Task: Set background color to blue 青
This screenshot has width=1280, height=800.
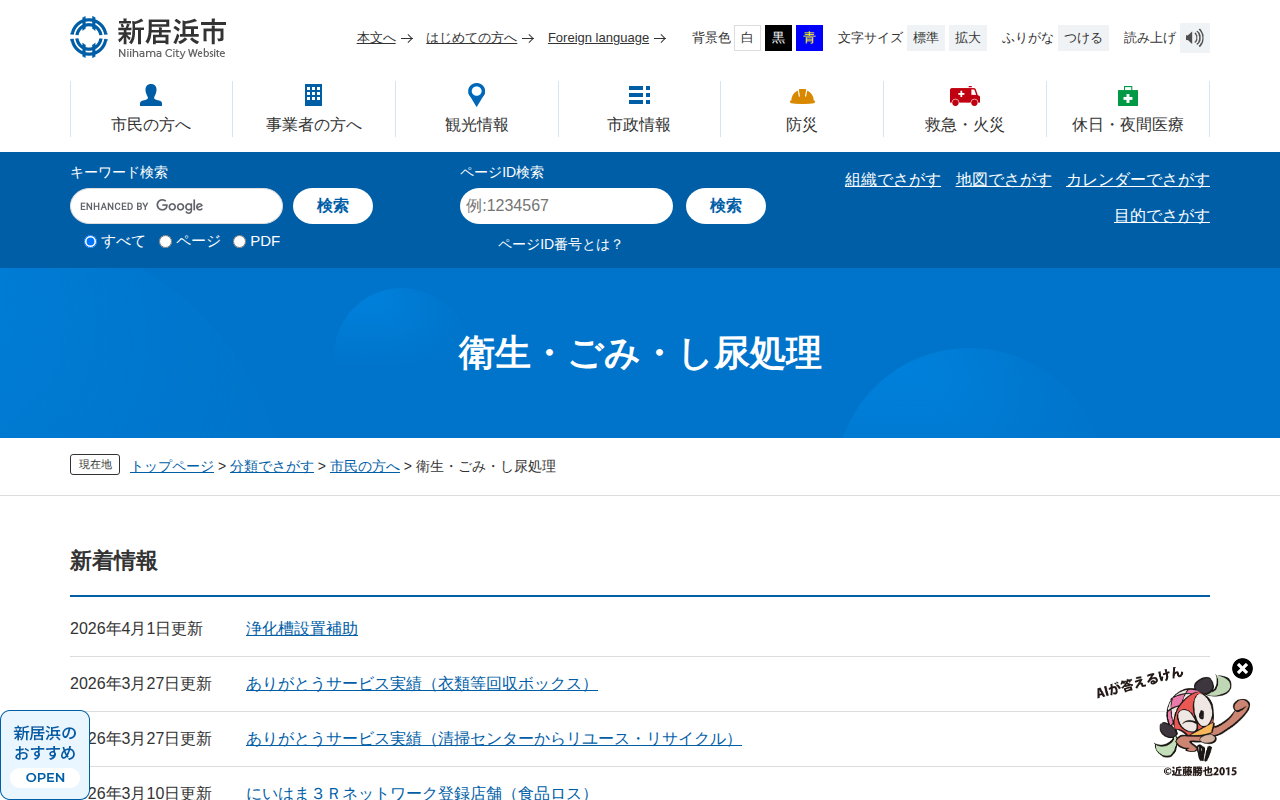Action: [x=809, y=38]
